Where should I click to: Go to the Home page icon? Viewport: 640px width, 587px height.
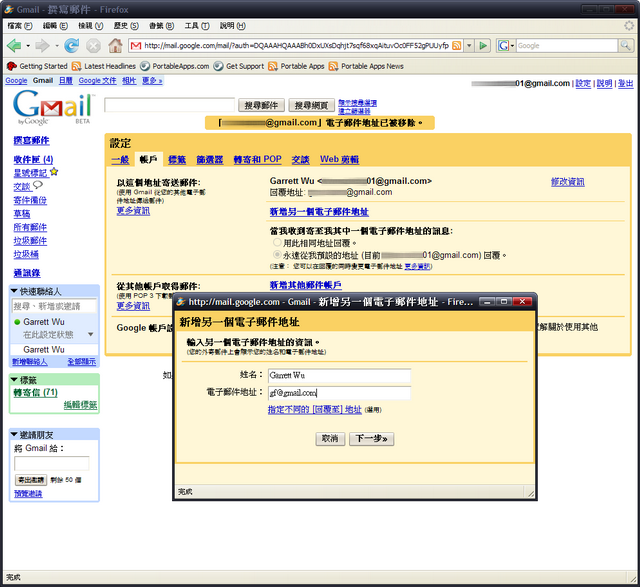click(x=115, y=45)
